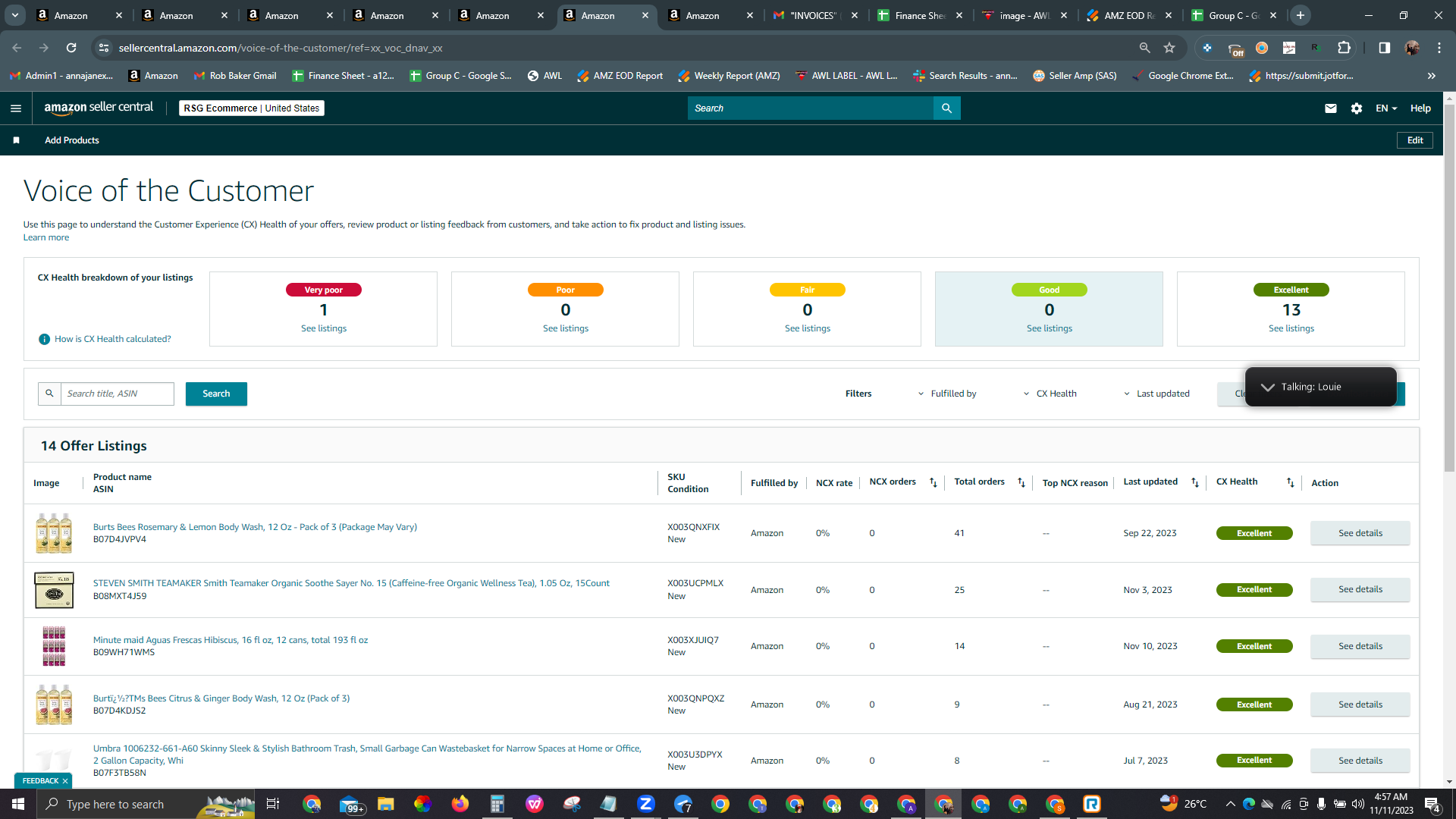Open See listings under Very poor
1456x819 pixels.
click(x=324, y=328)
